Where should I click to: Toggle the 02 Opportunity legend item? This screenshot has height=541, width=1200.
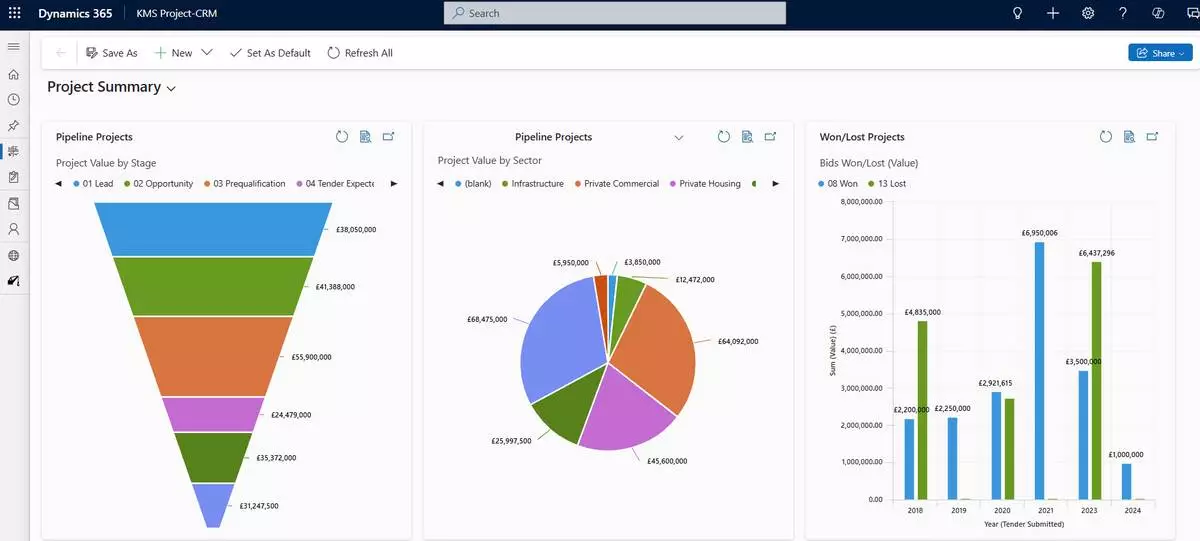pos(158,184)
